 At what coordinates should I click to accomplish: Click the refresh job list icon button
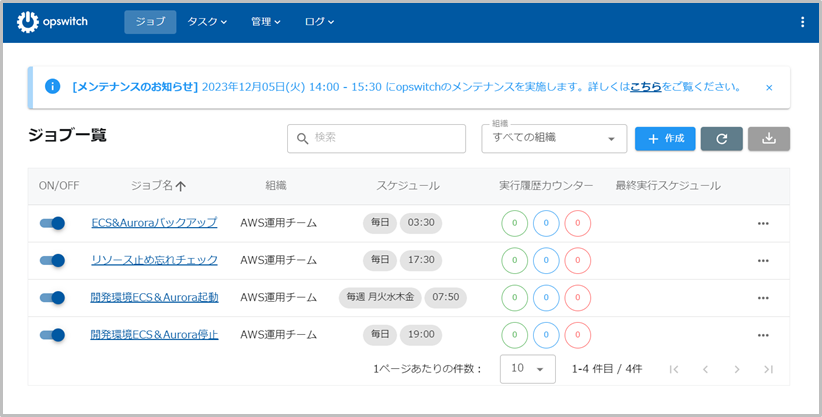tap(721, 139)
